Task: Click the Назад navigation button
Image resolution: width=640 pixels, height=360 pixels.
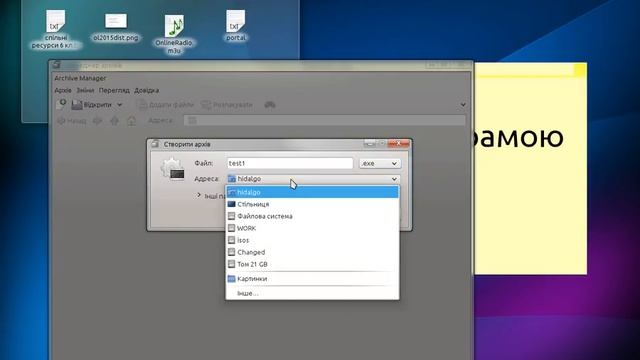Action: pyautogui.click(x=72, y=121)
